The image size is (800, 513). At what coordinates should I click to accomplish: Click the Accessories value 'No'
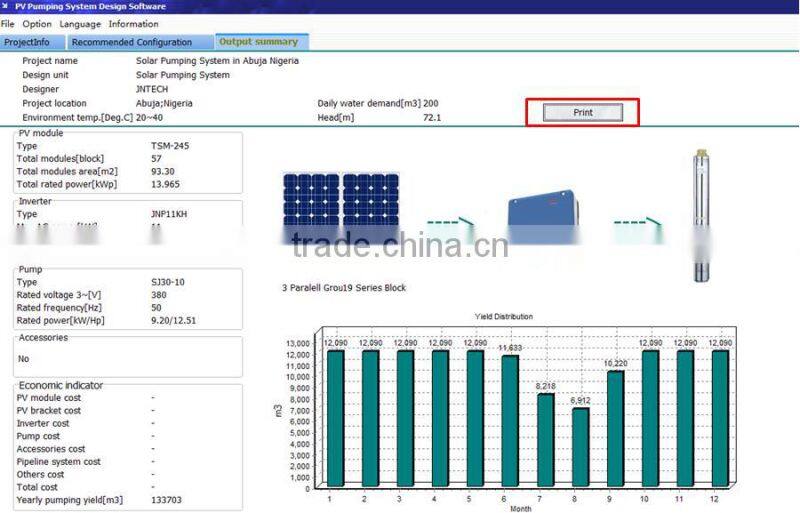[x=23, y=359]
